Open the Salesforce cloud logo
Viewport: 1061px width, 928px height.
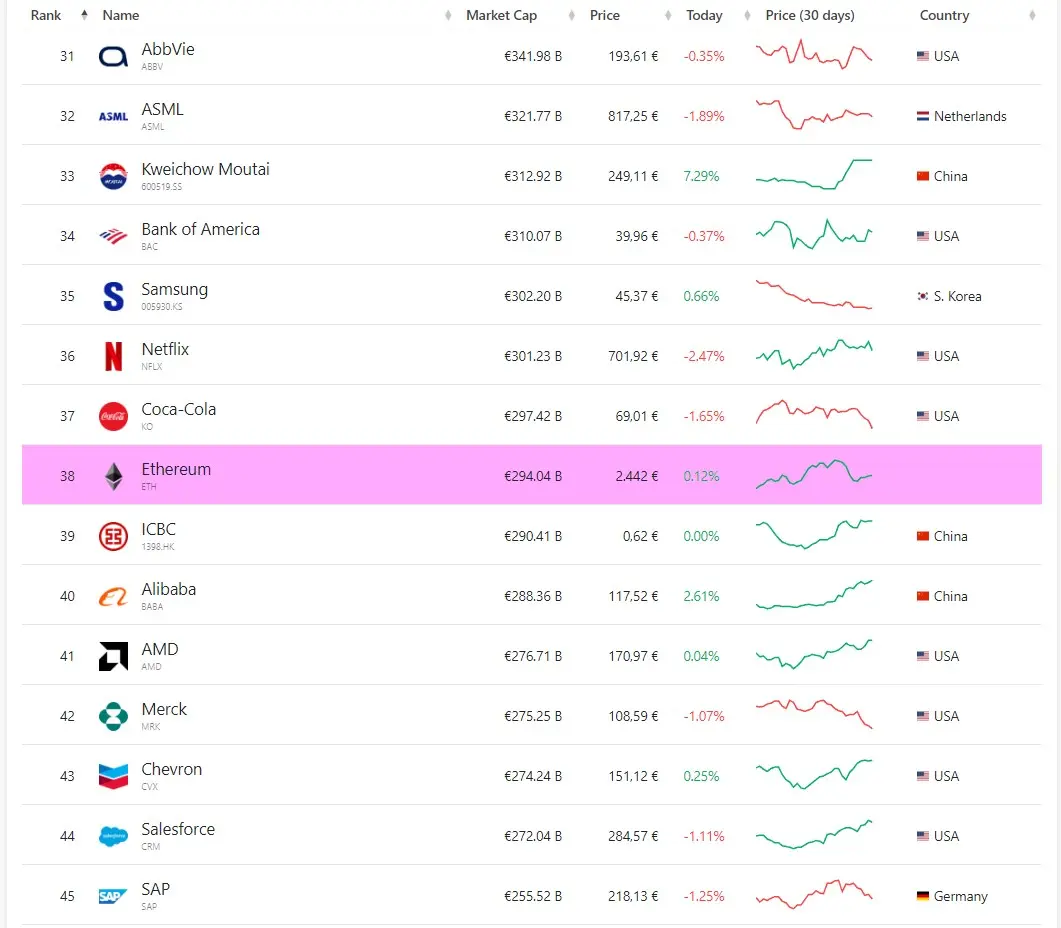click(113, 837)
